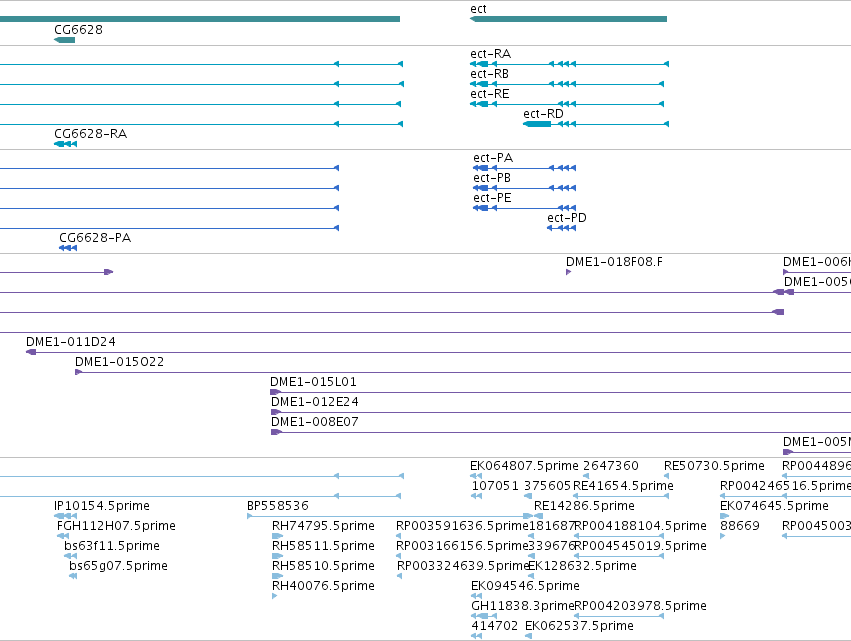This screenshot has height=641, width=851.
Task: Select the bs65g07.5prime EST
Action: pos(73,576)
